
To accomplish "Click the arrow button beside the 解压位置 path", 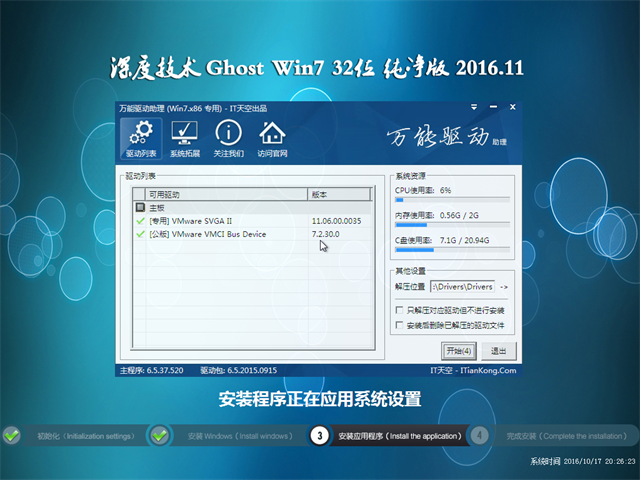I will tap(504, 287).
